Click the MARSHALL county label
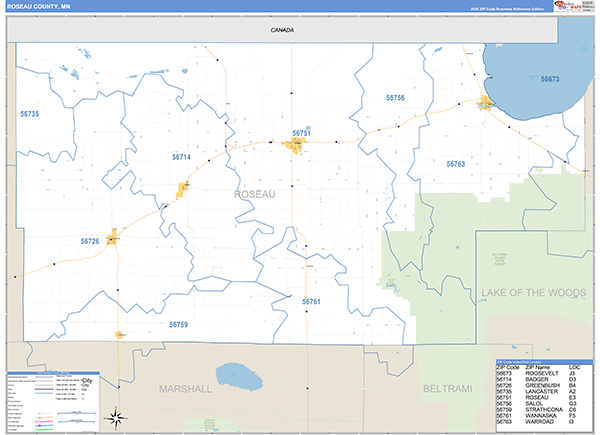600x435 pixels. point(185,389)
